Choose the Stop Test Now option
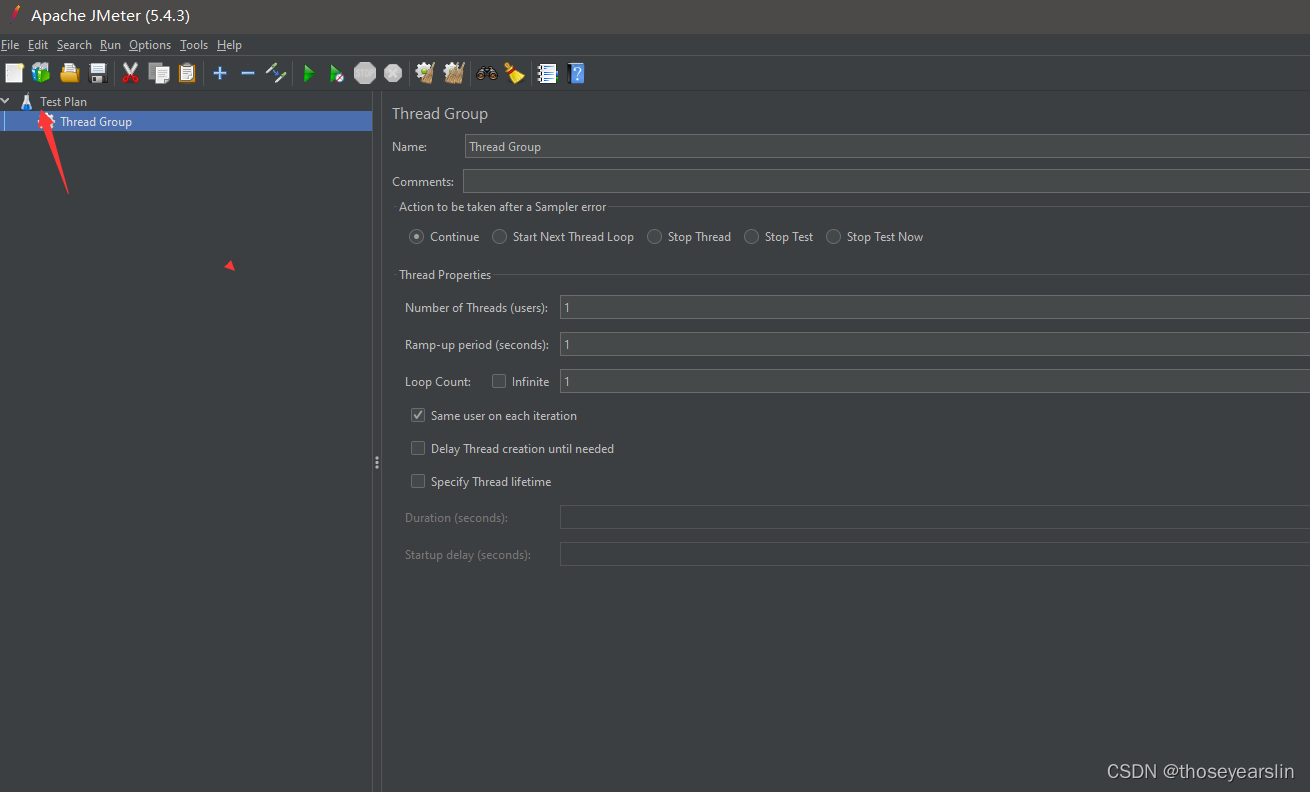 click(x=834, y=237)
